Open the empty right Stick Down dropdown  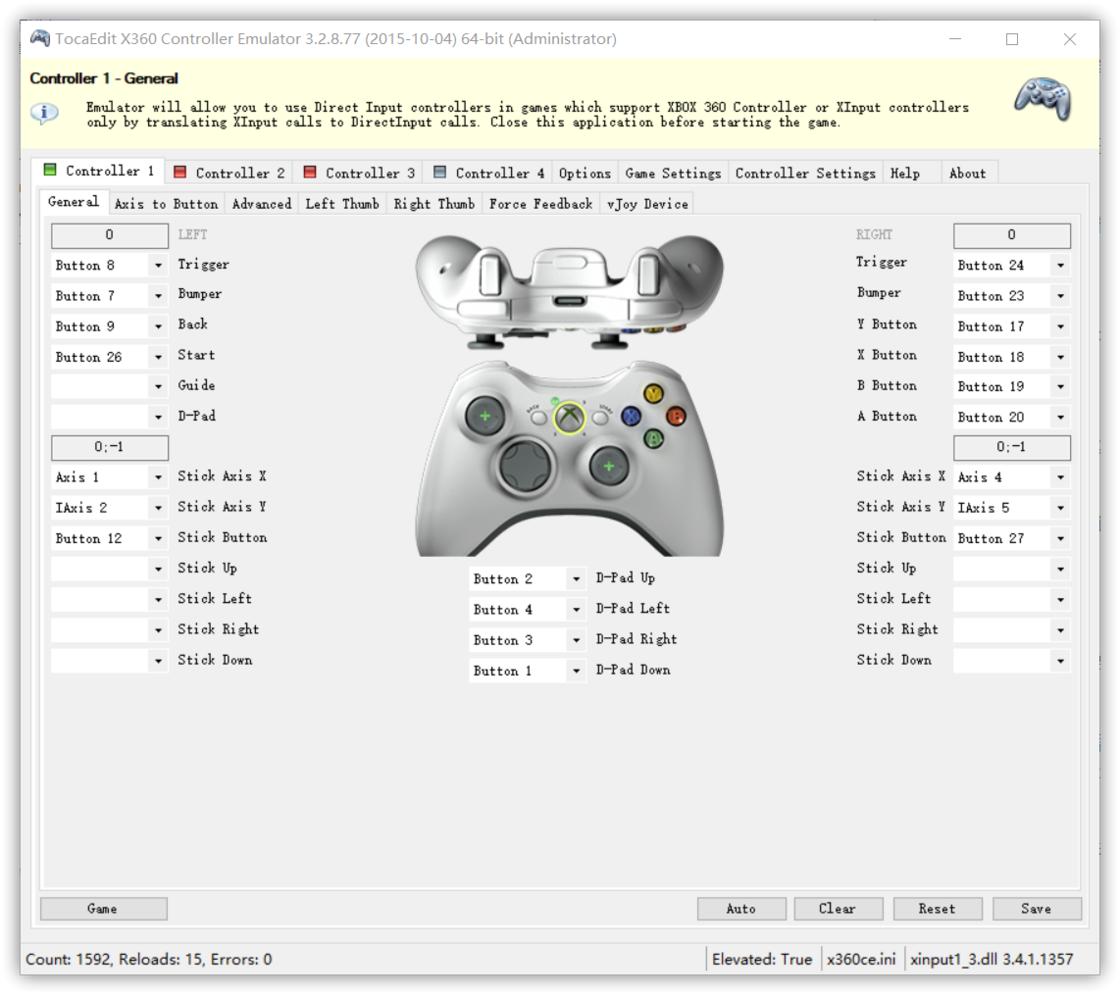[x=1011, y=661]
